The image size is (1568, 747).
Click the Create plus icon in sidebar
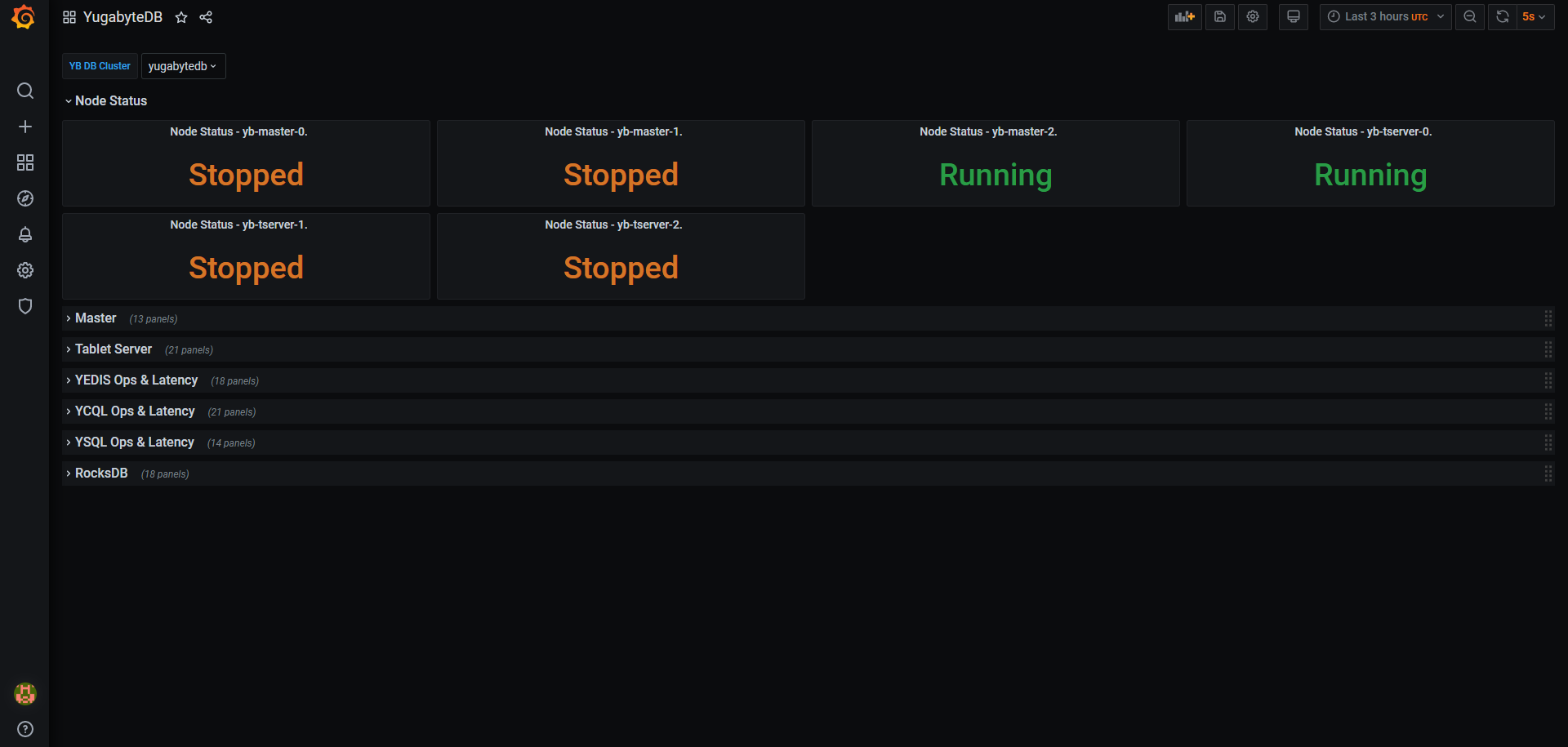[25, 127]
